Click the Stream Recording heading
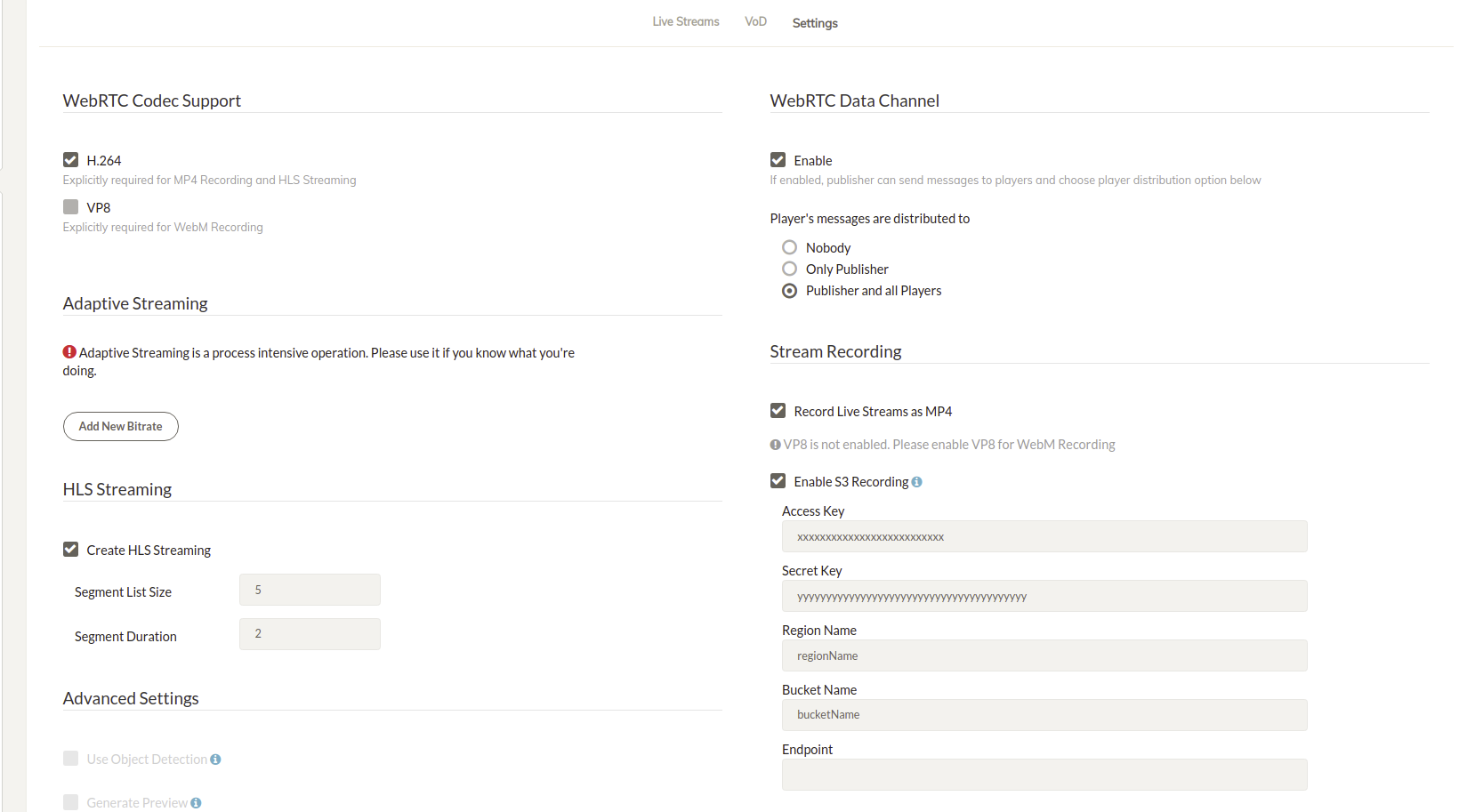This screenshot has height=812, width=1459. [x=835, y=351]
